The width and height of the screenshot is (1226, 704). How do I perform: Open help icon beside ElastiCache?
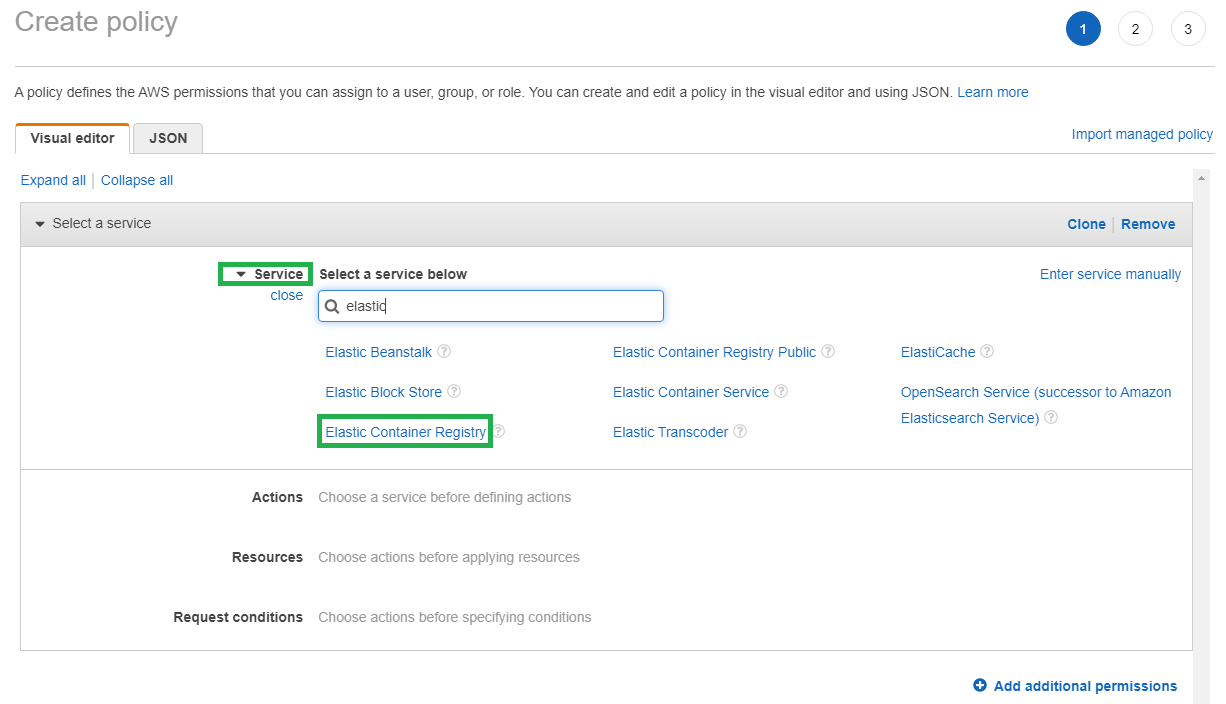(987, 352)
